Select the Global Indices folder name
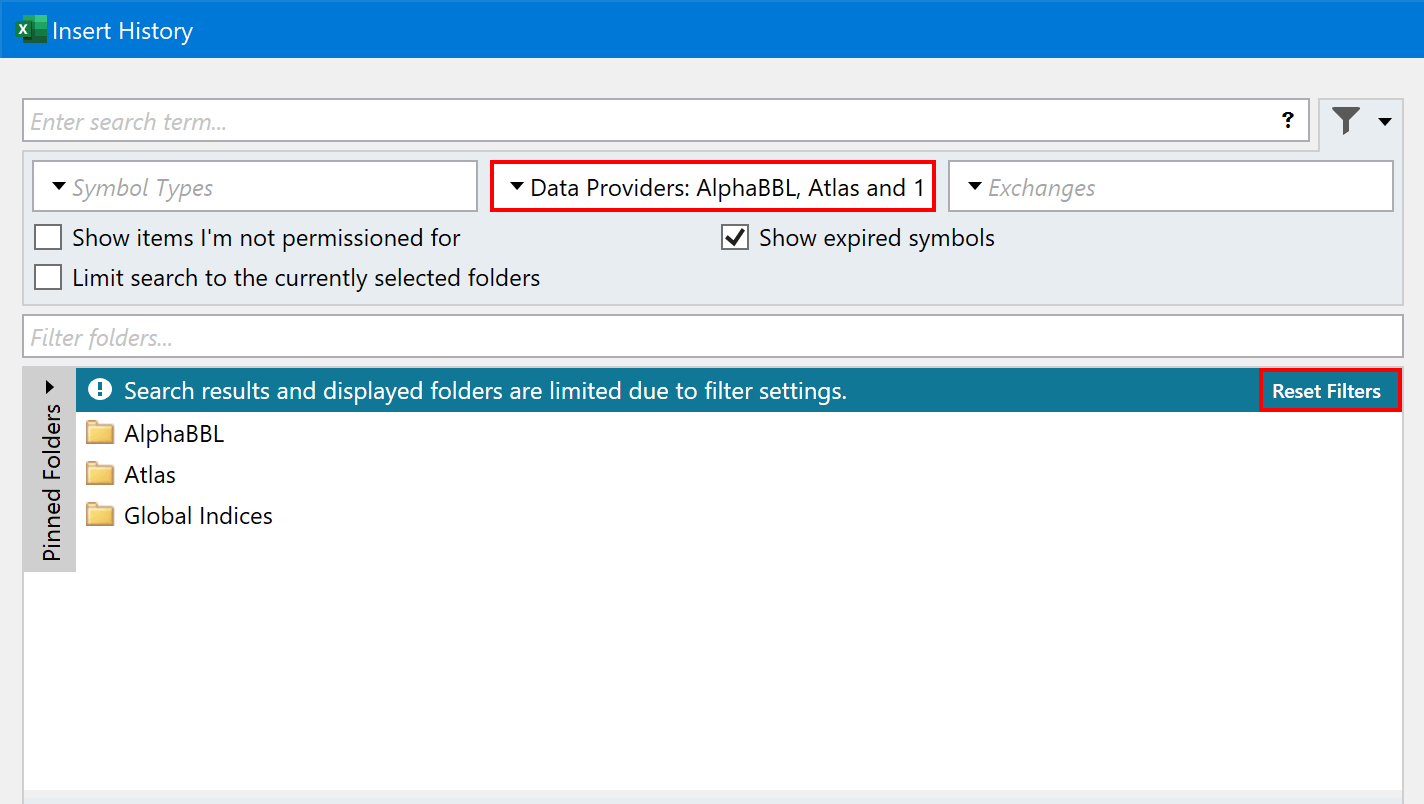 [198, 516]
